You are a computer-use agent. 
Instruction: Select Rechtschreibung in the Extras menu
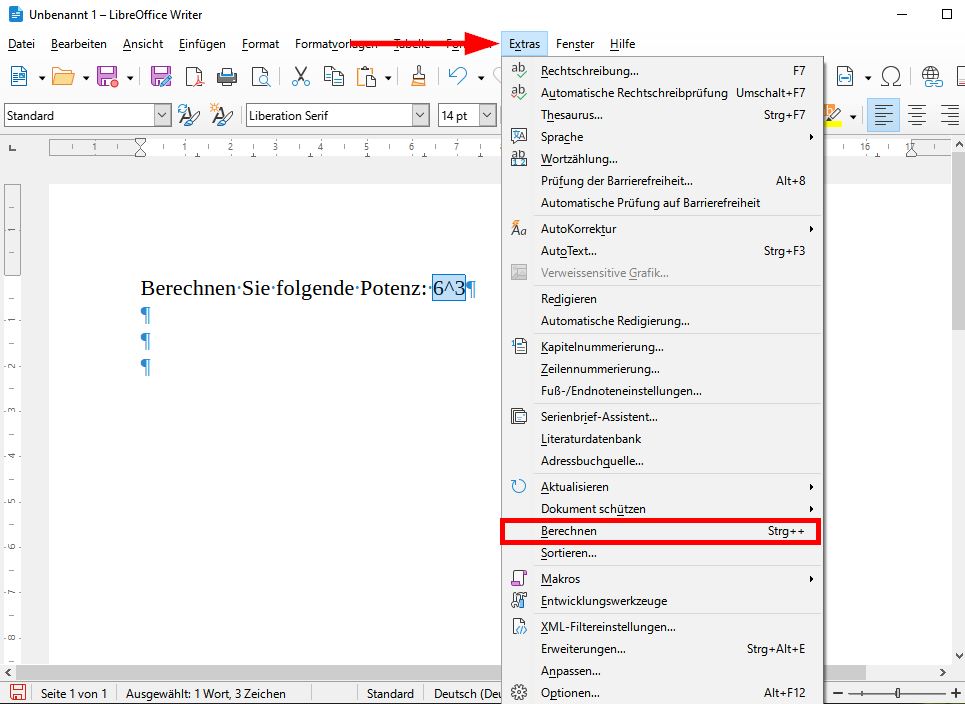click(x=589, y=70)
